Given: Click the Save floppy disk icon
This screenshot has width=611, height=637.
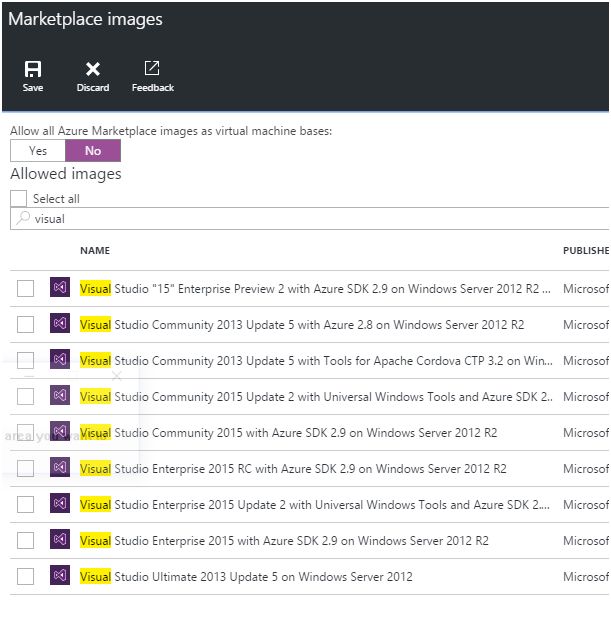Looking at the screenshot, I should pyautogui.click(x=33, y=69).
